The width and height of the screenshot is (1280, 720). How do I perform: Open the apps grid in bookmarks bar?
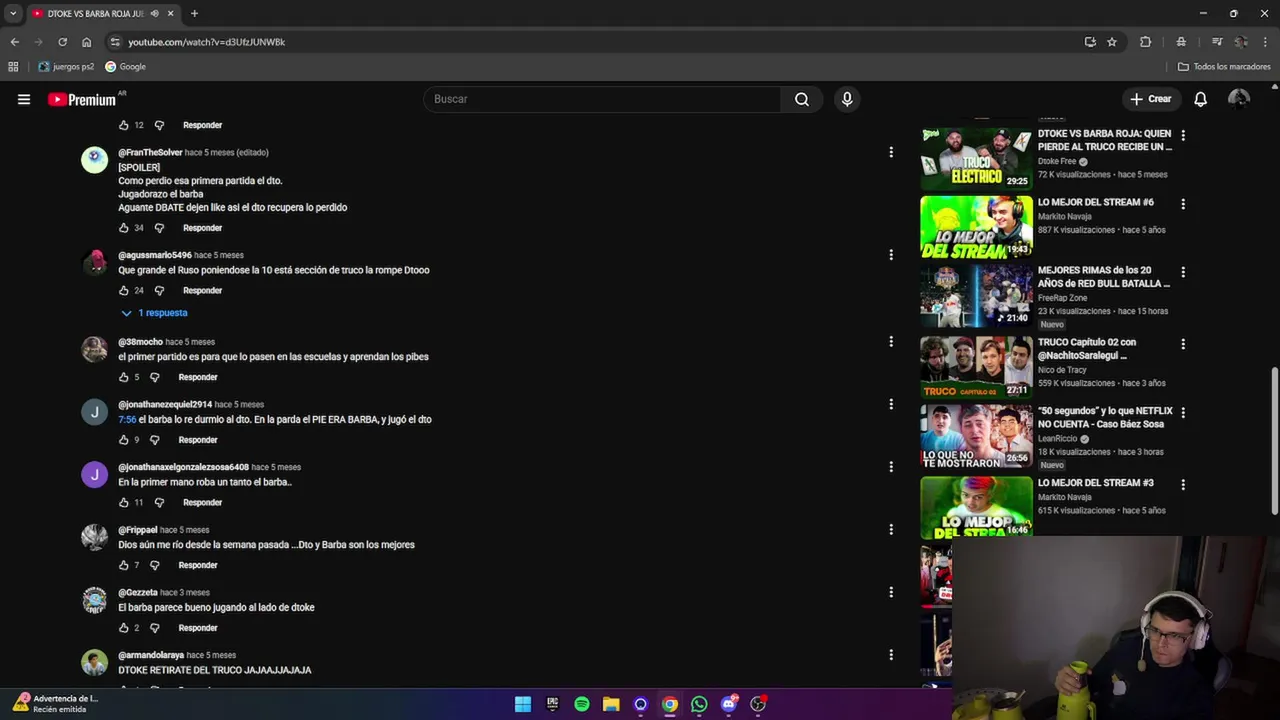click(x=13, y=67)
